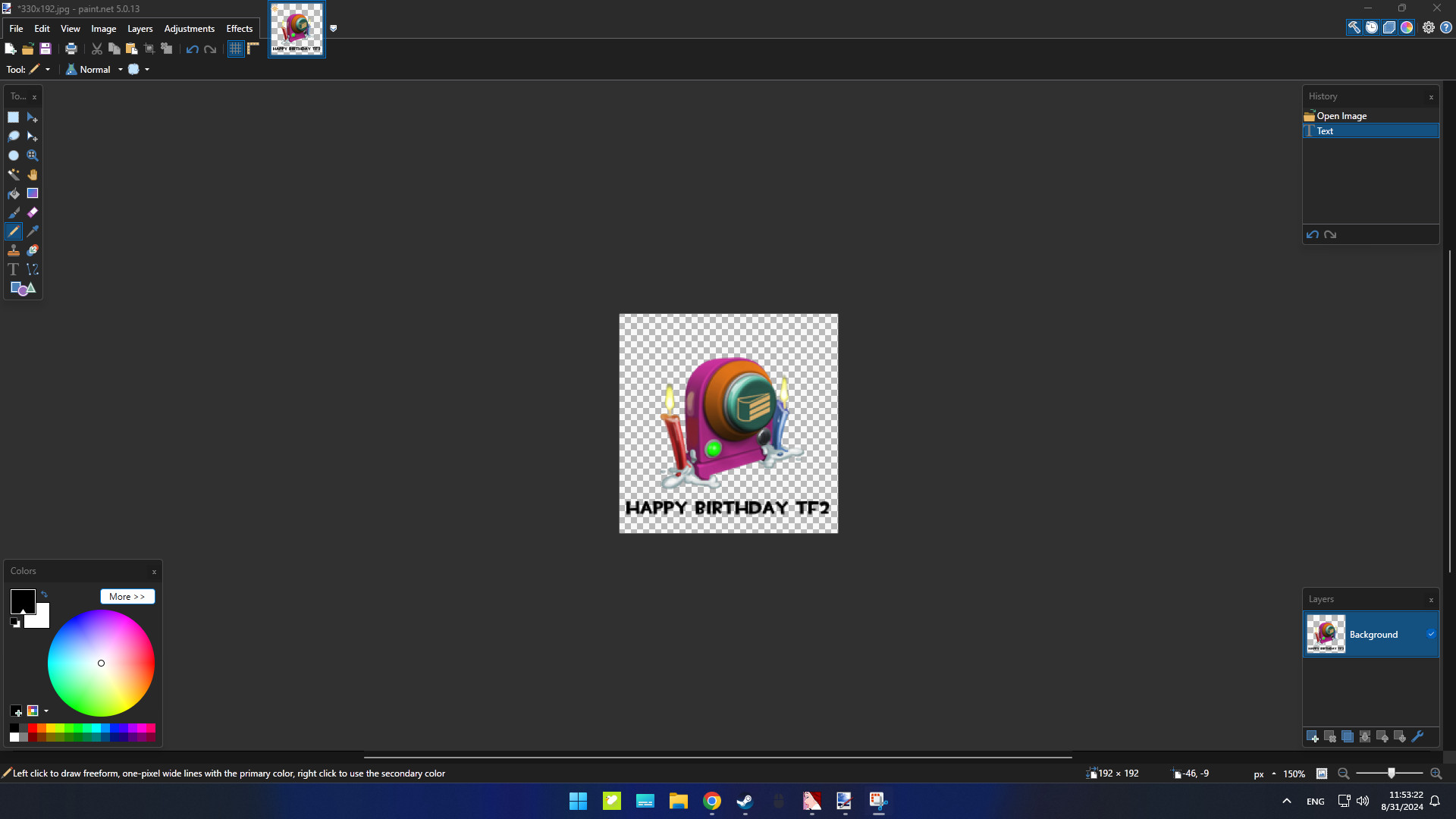Toggle grid visibility in the toolbar

pyautogui.click(x=236, y=49)
